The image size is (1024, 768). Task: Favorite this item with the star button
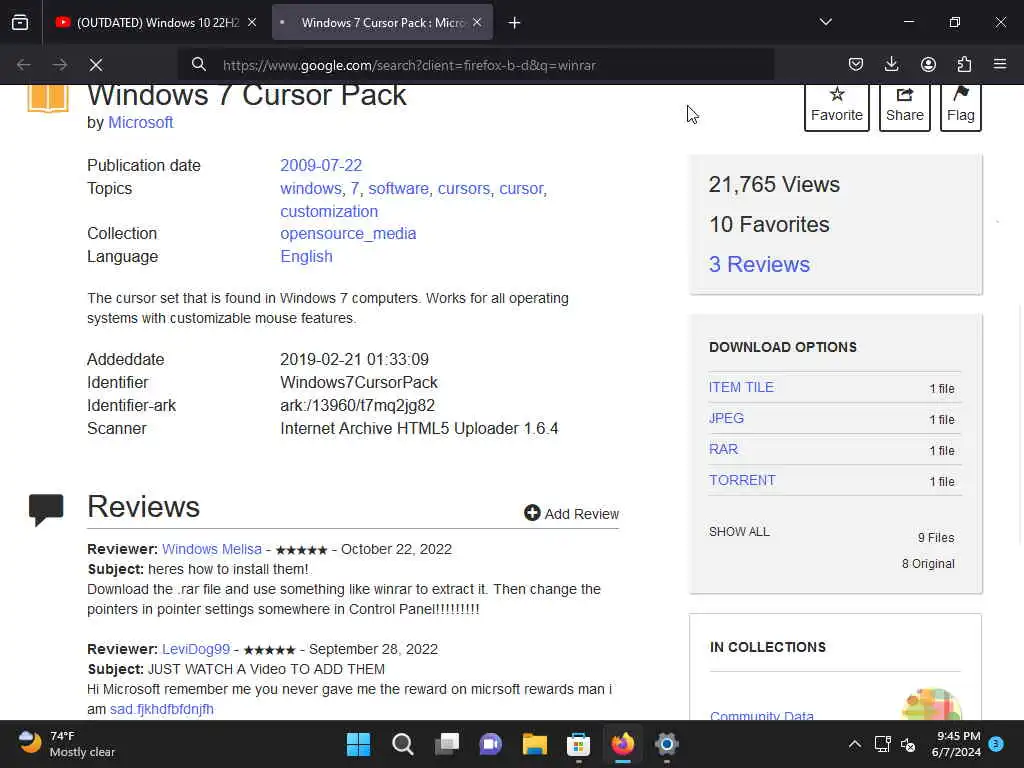click(837, 107)
